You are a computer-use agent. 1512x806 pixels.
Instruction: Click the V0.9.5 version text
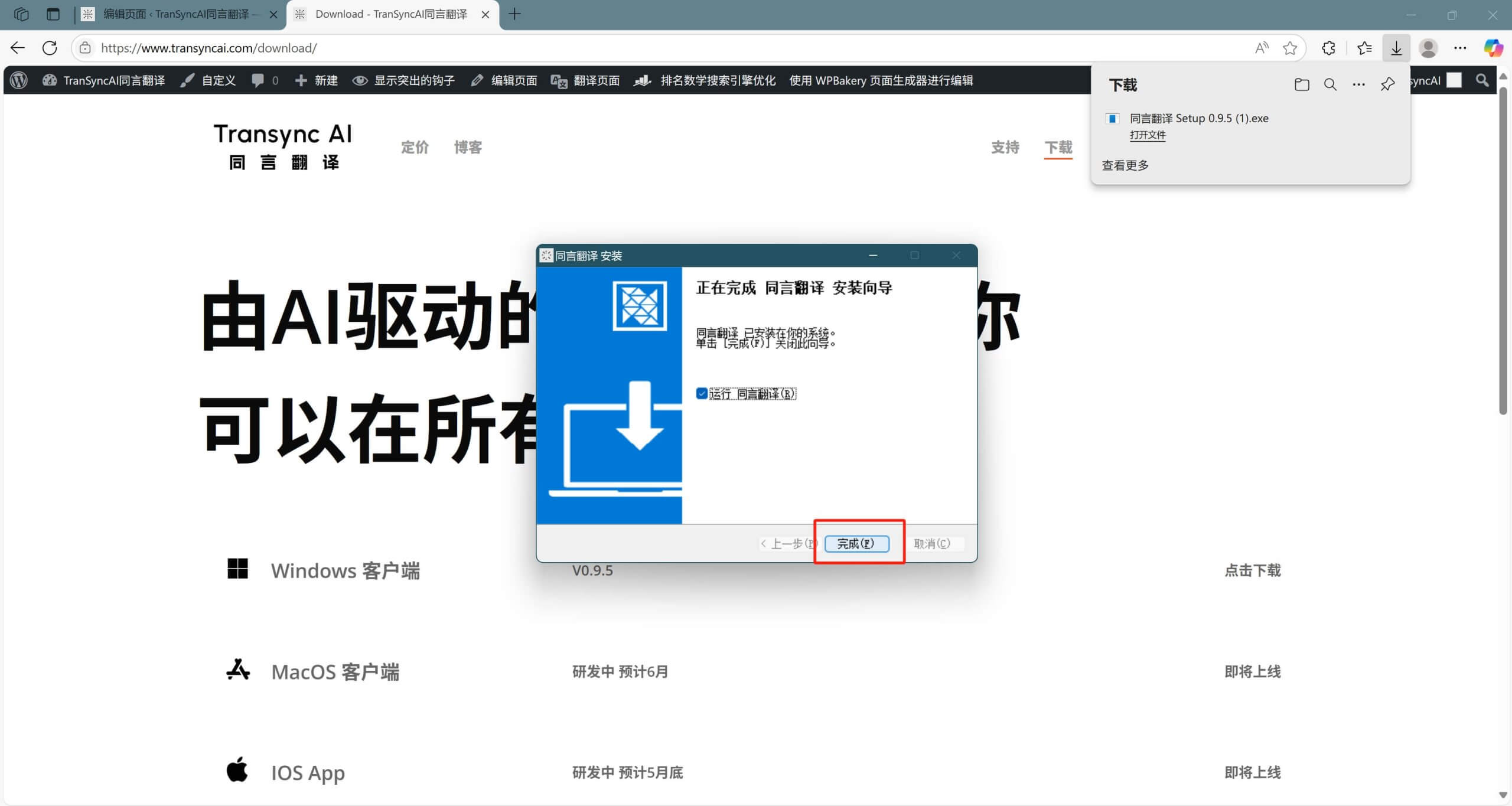pyautogui.click(x=592, y=570)
